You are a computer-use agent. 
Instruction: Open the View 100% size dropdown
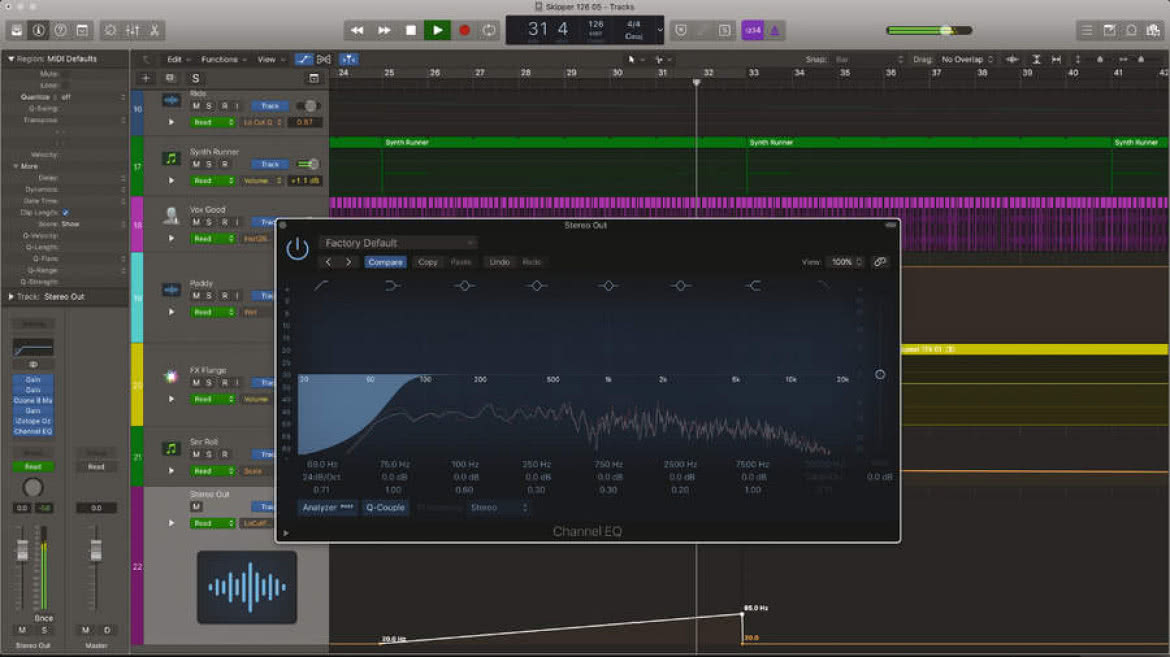tap(845, 262)
